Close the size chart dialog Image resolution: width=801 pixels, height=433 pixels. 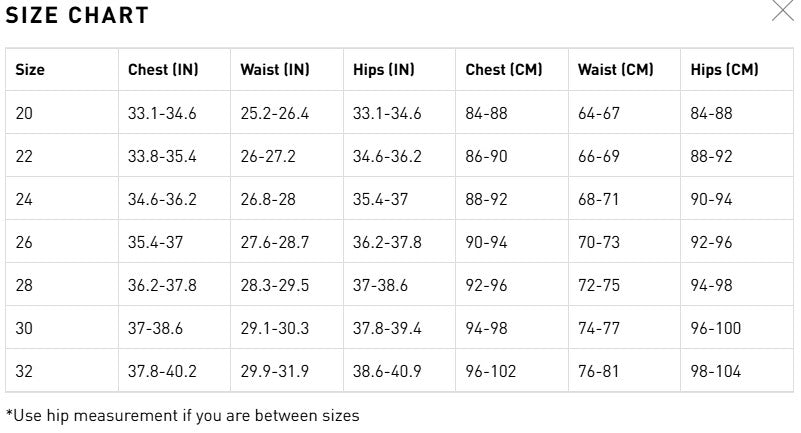pyautogui.click(x=781, y=10)
